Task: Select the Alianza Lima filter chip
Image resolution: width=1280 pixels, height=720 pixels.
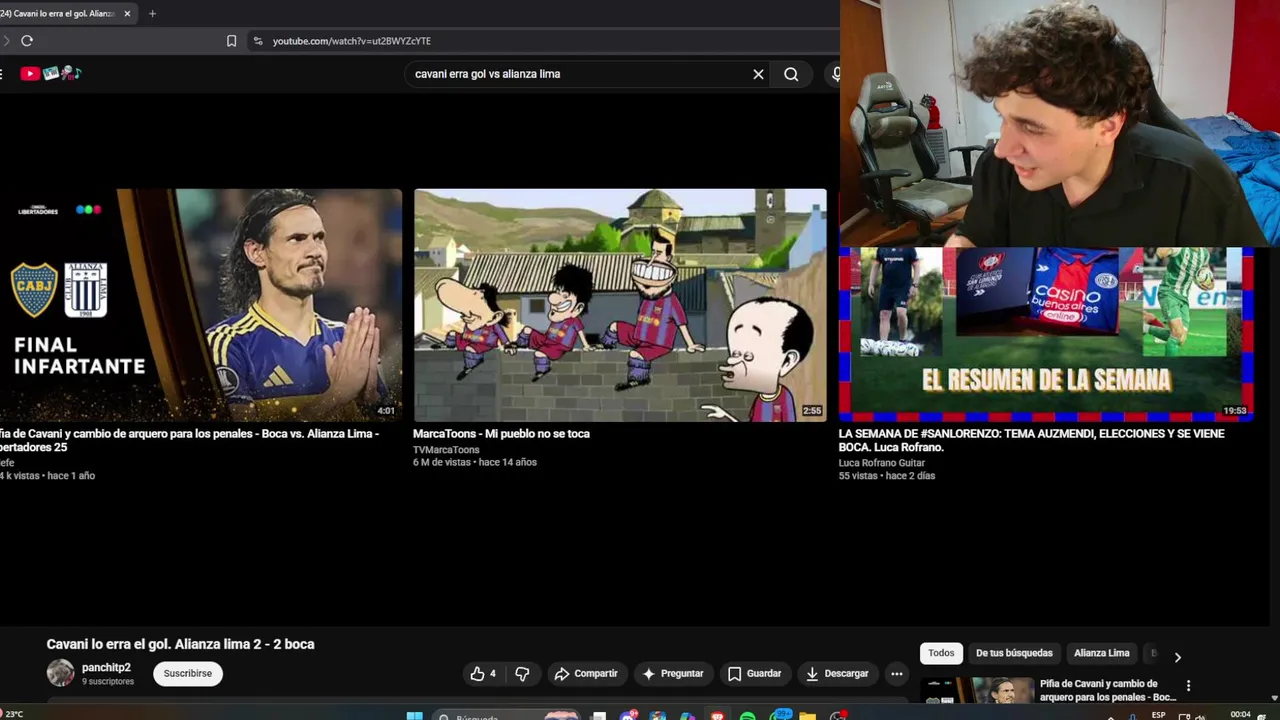Action: tap(1101, 653)
